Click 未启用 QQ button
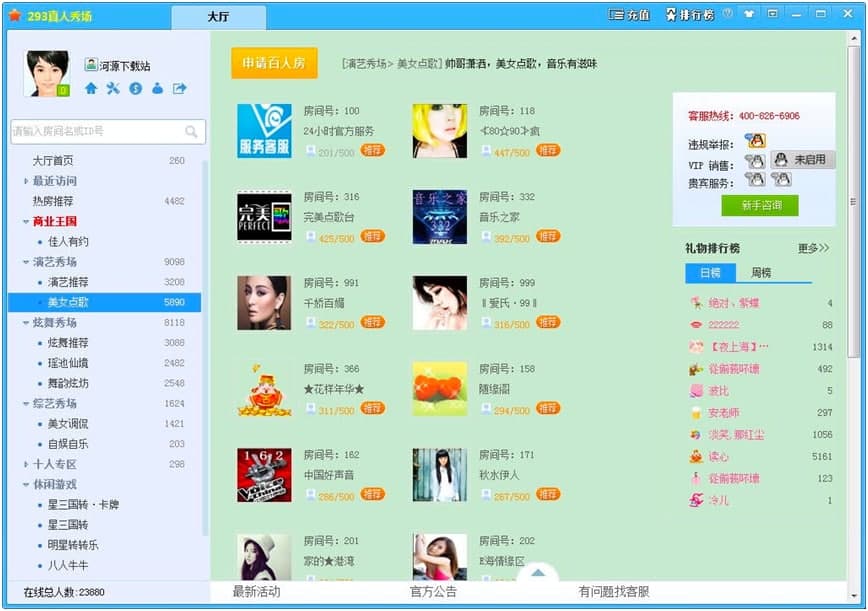Viewport: 868px width, 611px height. [x=802, y=160]
